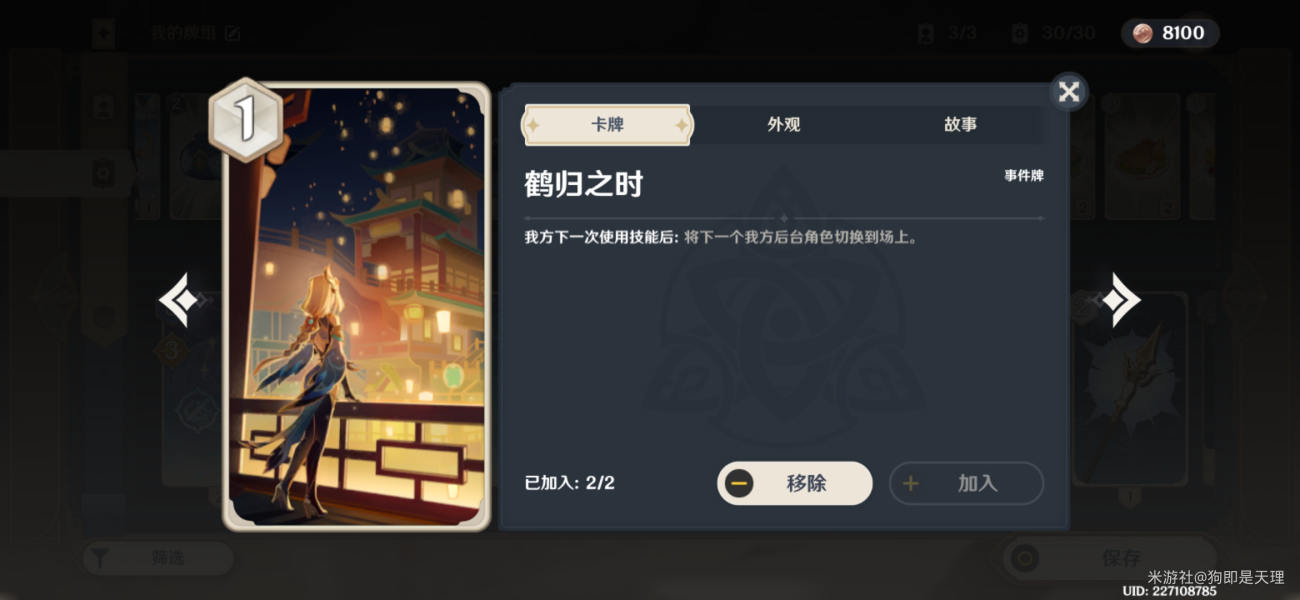The image size is (1300, 600).
Task: Open the 故事 tab
Action: click(x=960, y=125)
